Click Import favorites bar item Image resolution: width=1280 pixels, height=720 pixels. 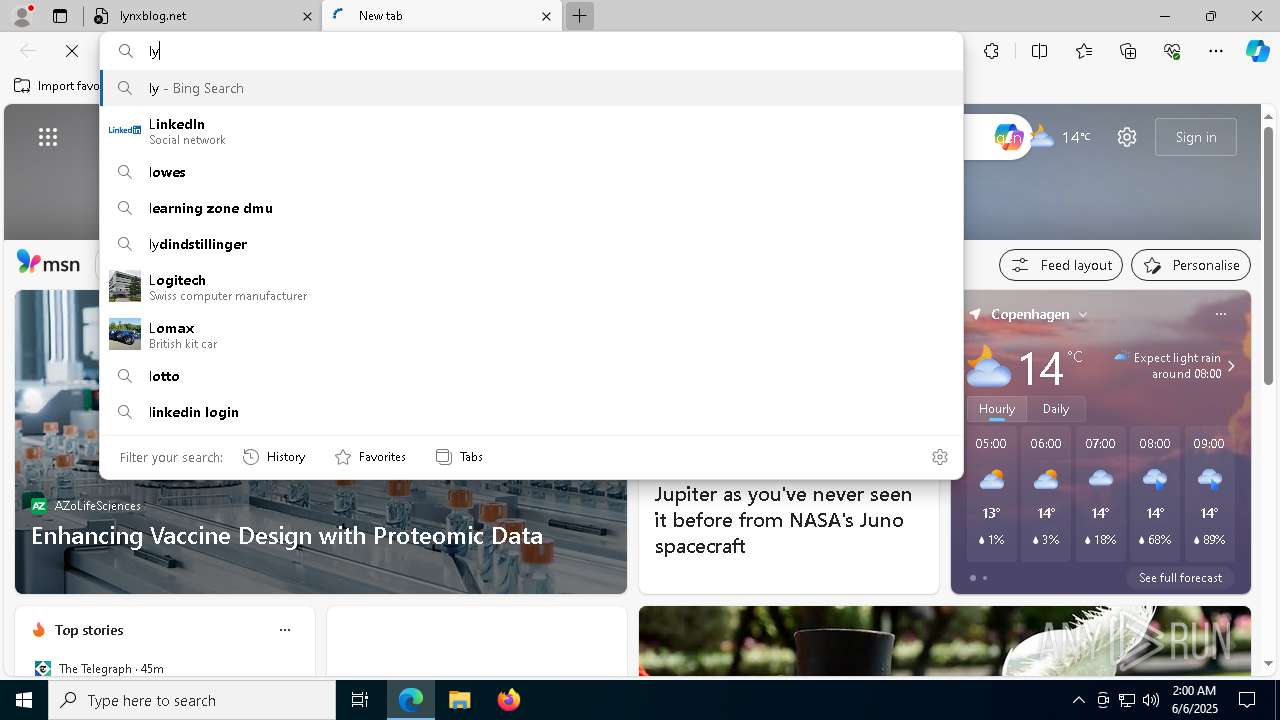click(x=56, y=86)
